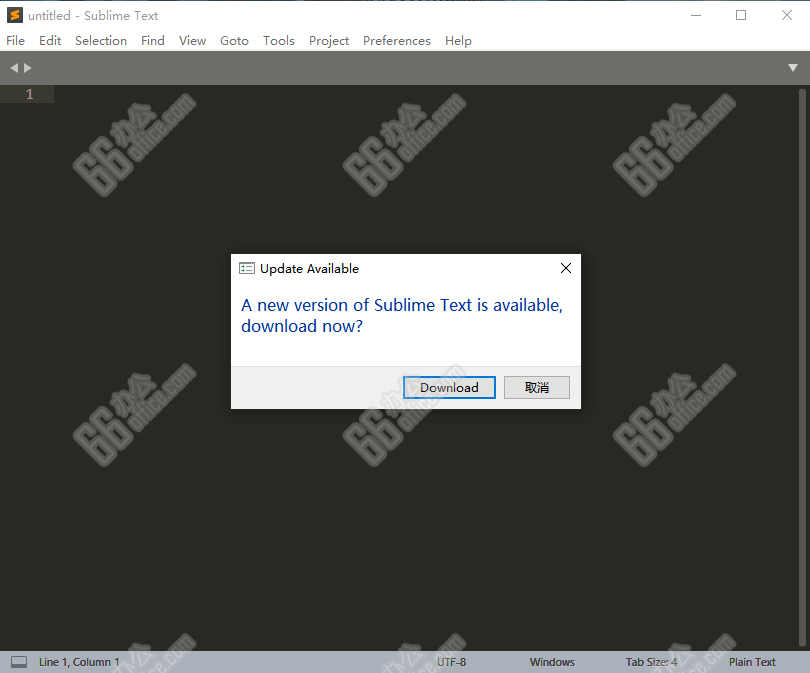Screen dimensions: 810x673
Task: Open the File menu
Action: click(x=15, y=41)
